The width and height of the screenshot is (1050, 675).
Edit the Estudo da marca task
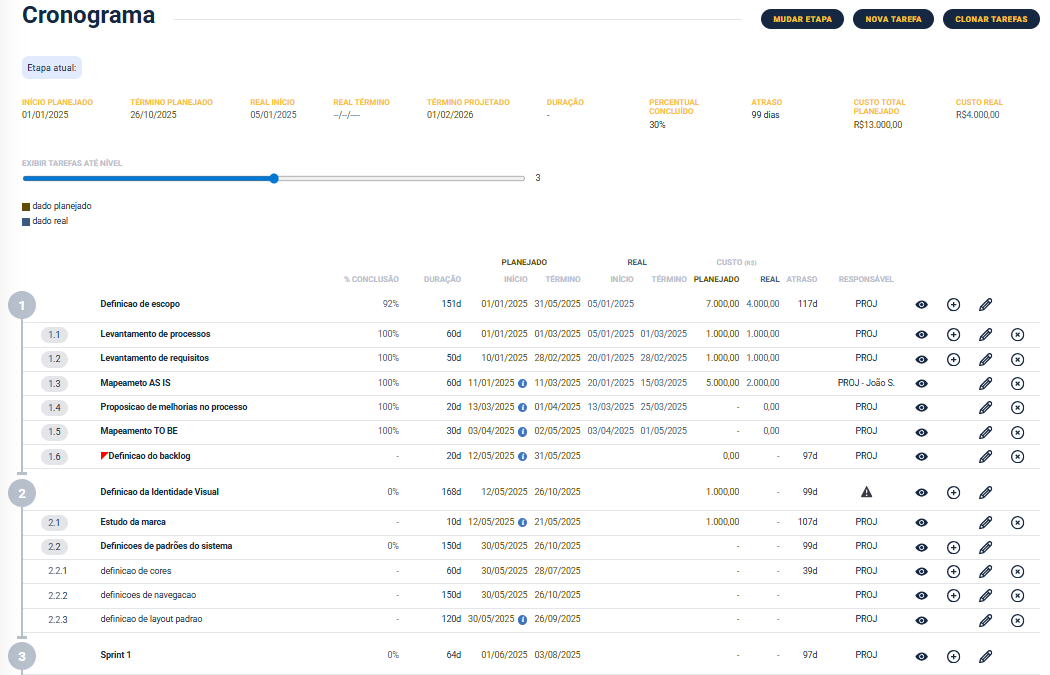985,523
